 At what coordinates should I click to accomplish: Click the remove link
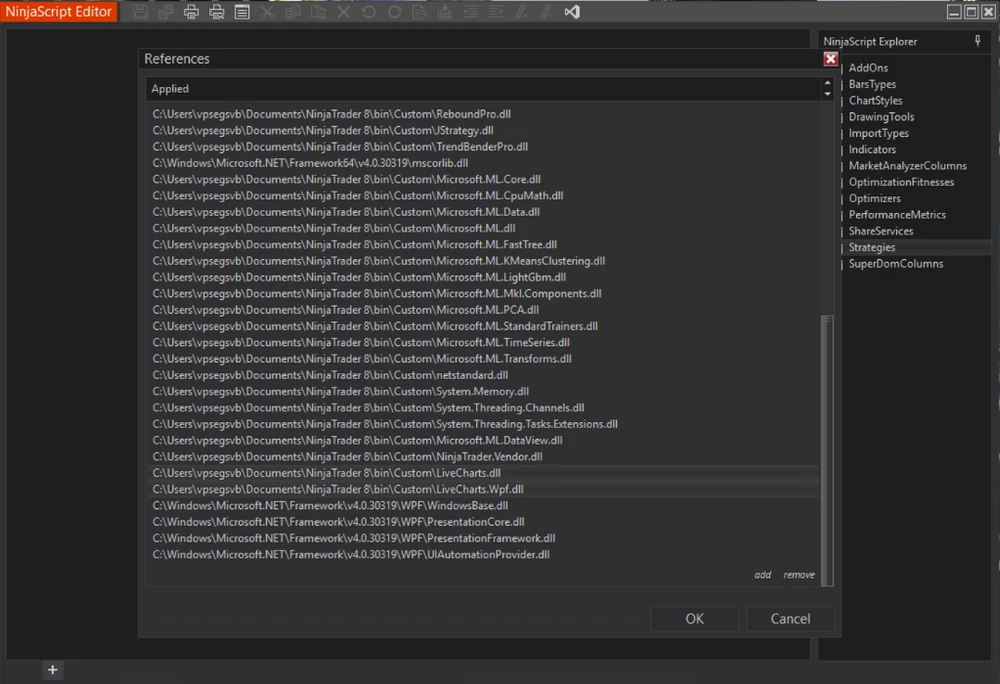(799, 575)
